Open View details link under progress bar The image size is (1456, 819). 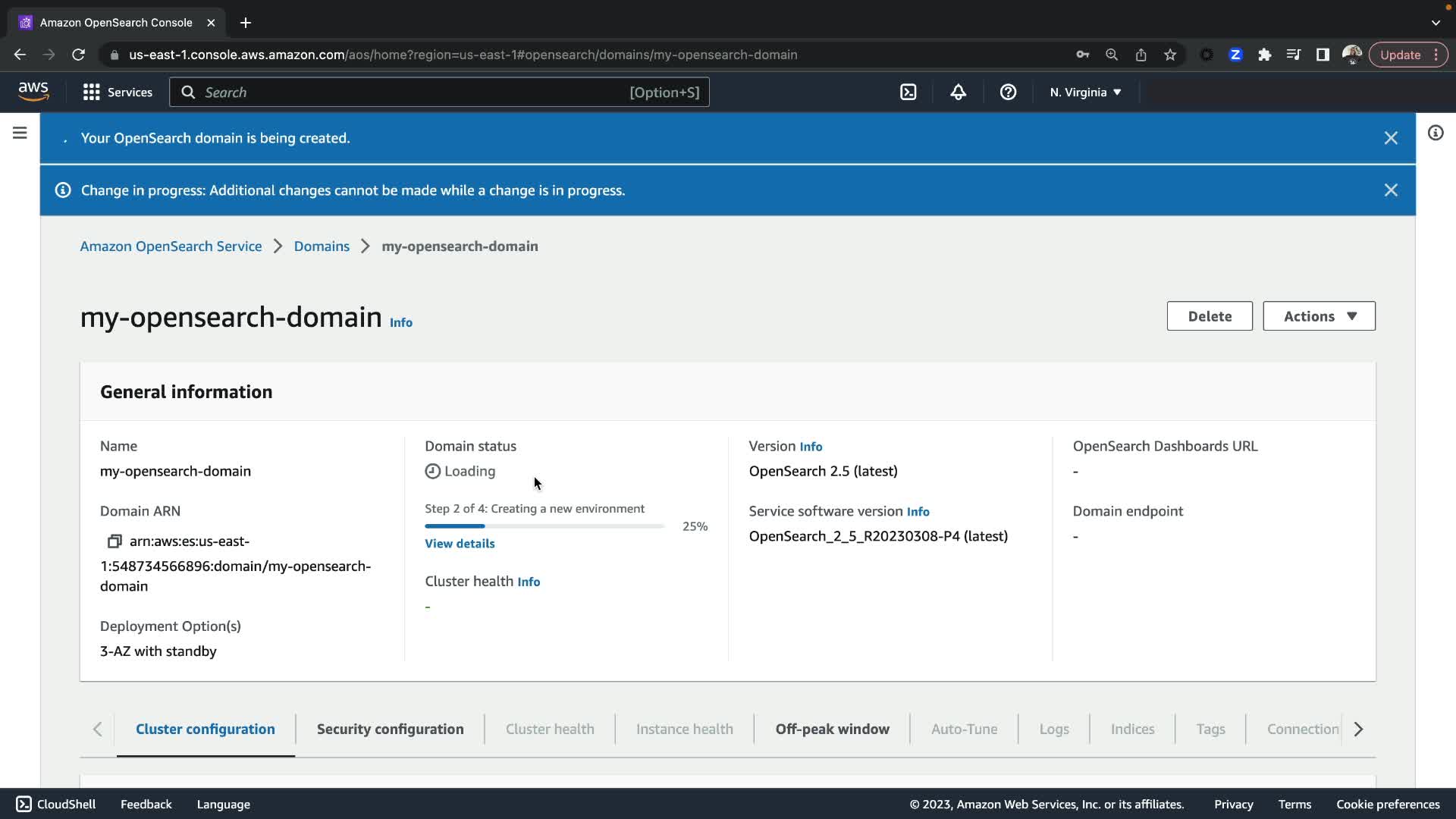460,544
